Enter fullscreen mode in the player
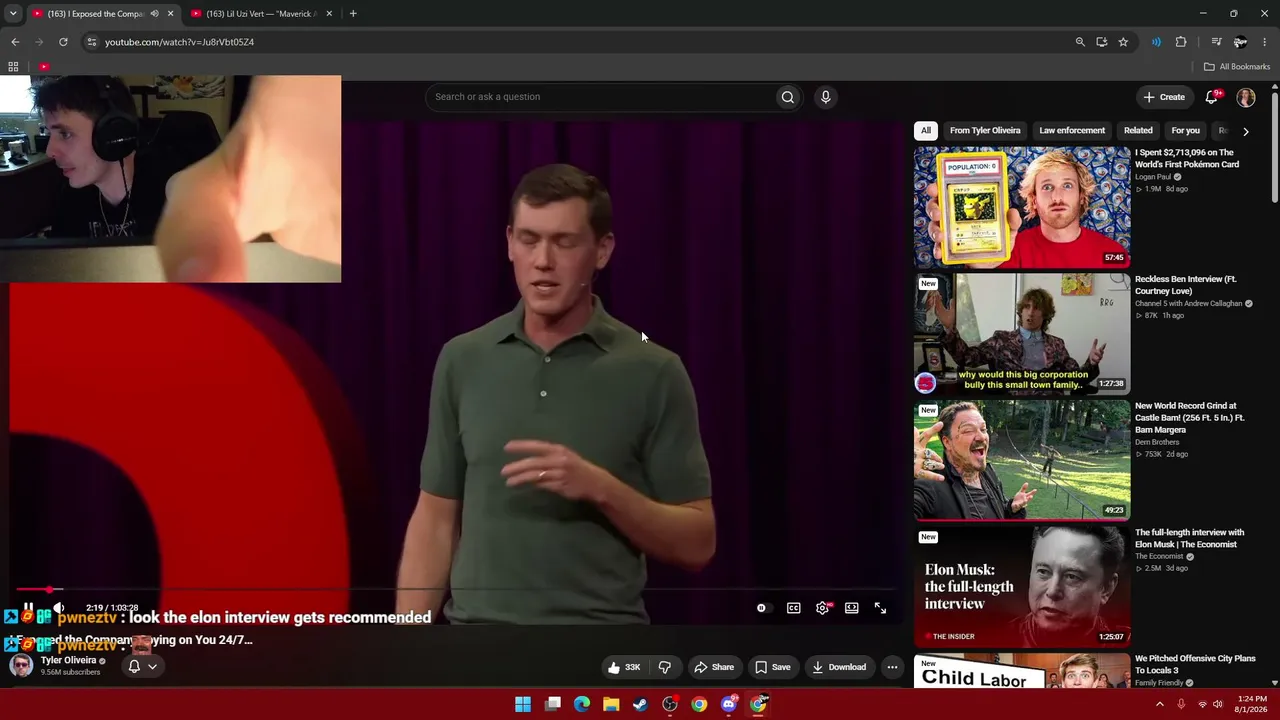Image resolution: width=1280 pixels, height=720 pixels. coord(880,608)
